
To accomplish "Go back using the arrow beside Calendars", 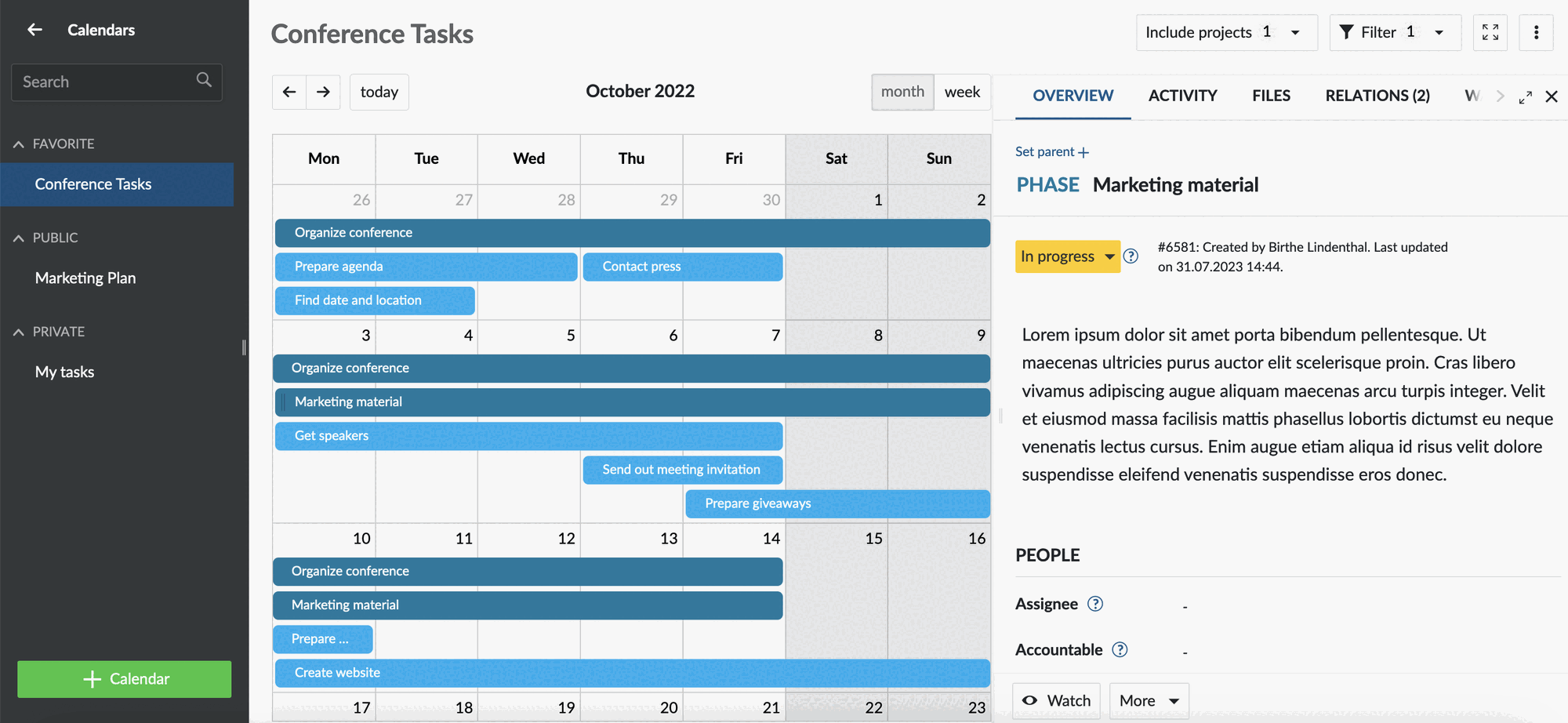I will 34,30.
